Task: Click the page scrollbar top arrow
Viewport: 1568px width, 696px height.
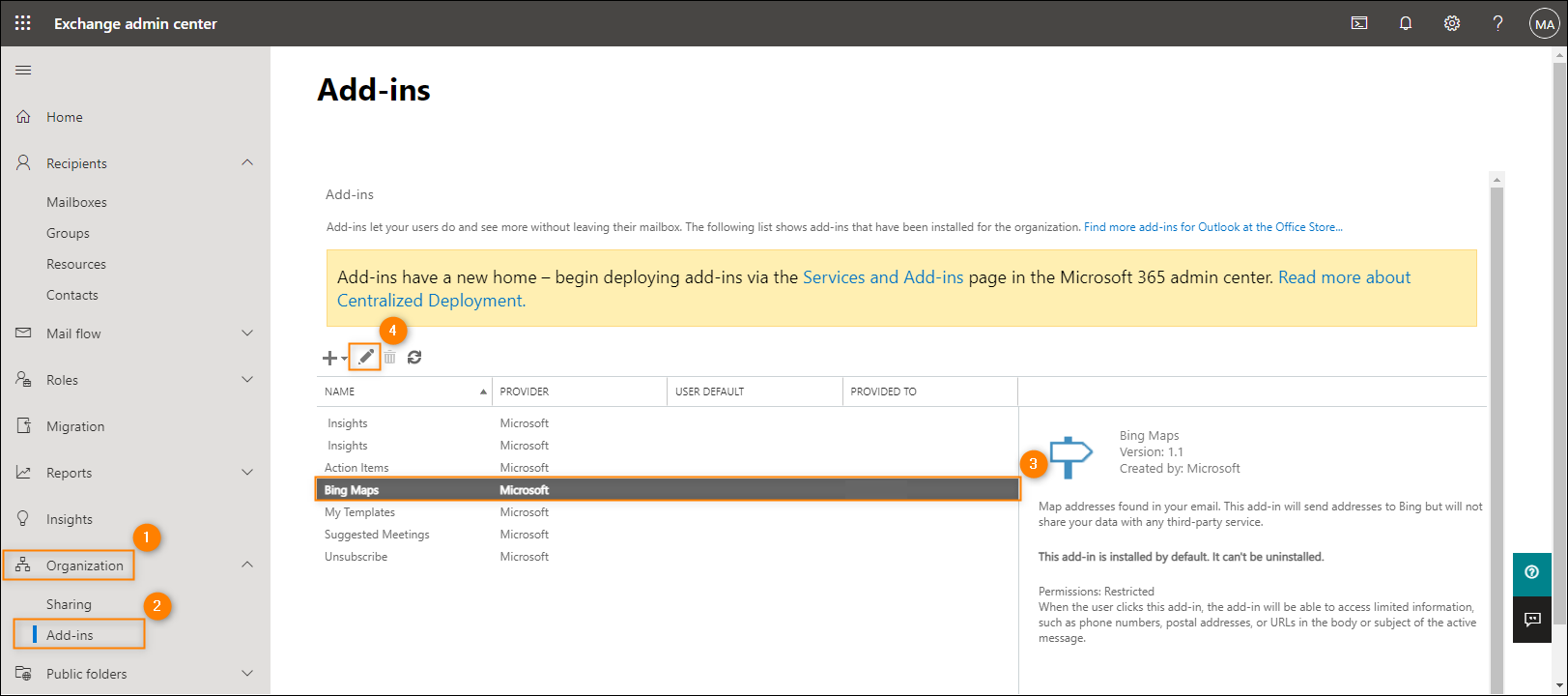Action: tap(1559, 55)
